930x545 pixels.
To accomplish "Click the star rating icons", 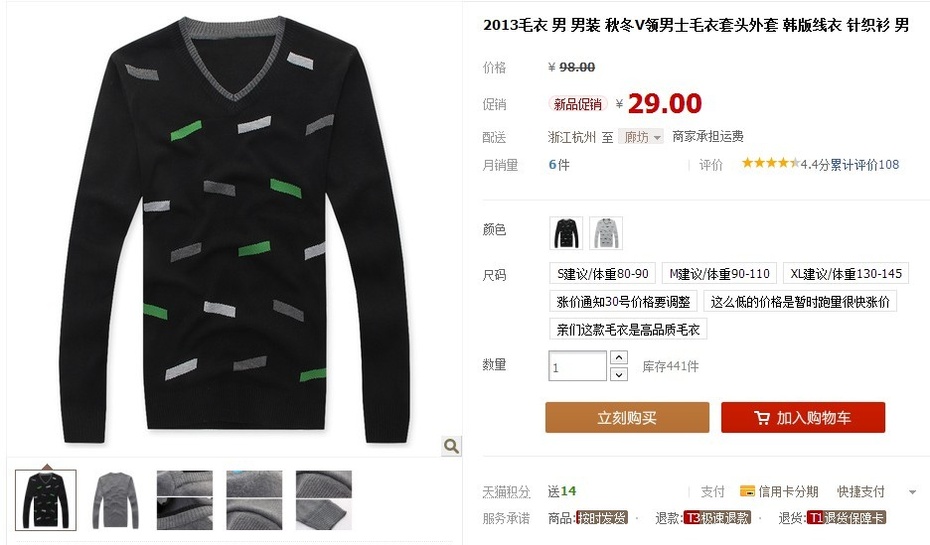I will tap(770, 163).
